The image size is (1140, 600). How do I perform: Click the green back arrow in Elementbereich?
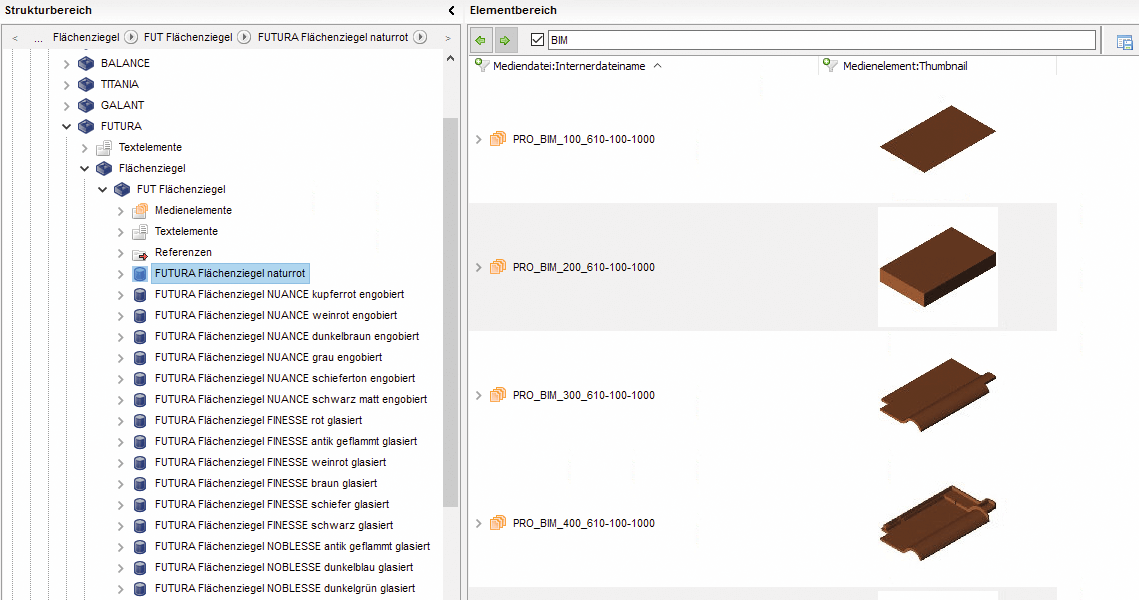click(x=481, y=40)
